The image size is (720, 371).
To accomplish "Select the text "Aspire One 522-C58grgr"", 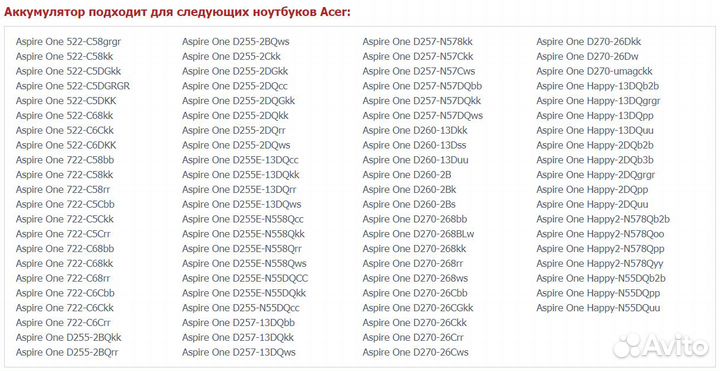I will pyautogui.click(x=68, y=42).
